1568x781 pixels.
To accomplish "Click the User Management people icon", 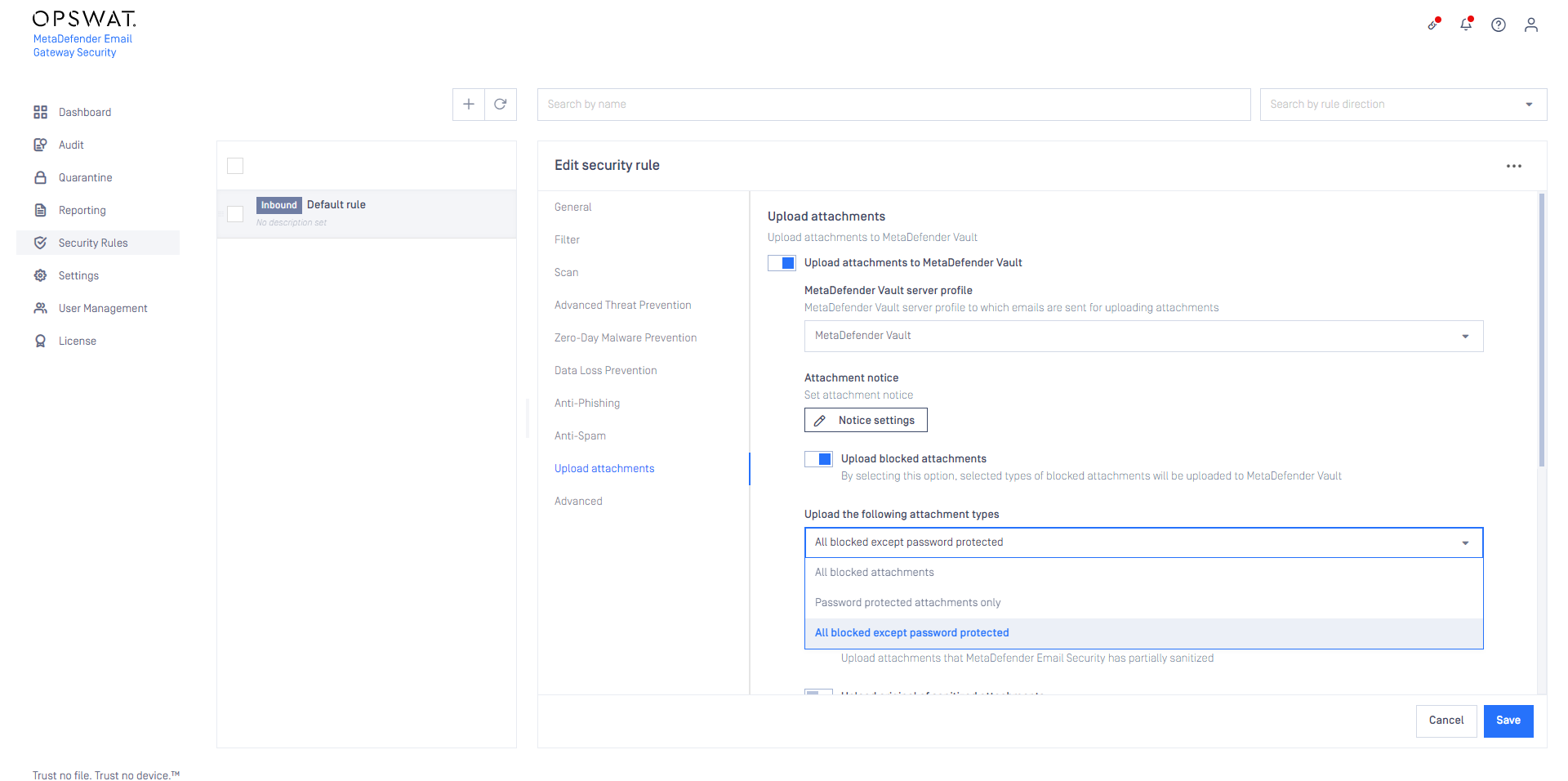I will pos(40,308).
